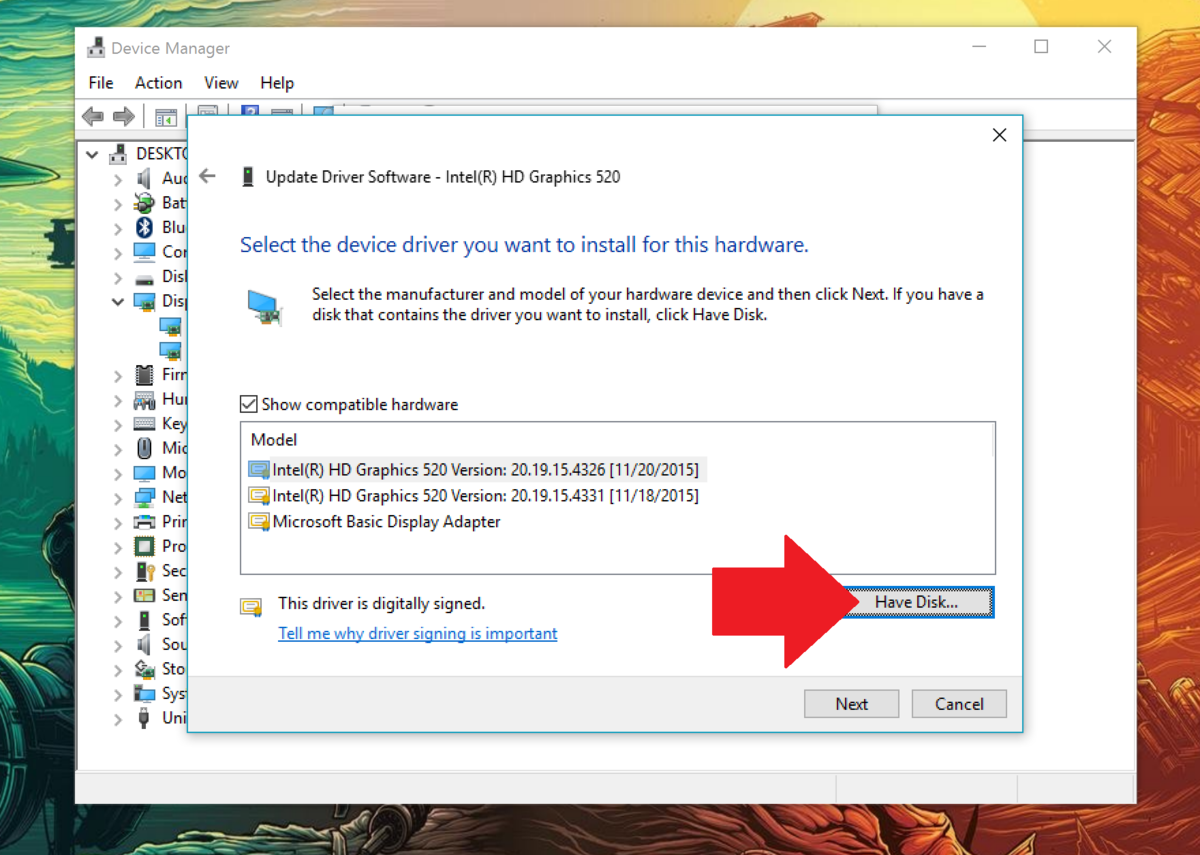Select the Print queues printer icon

tap(145, 522)
